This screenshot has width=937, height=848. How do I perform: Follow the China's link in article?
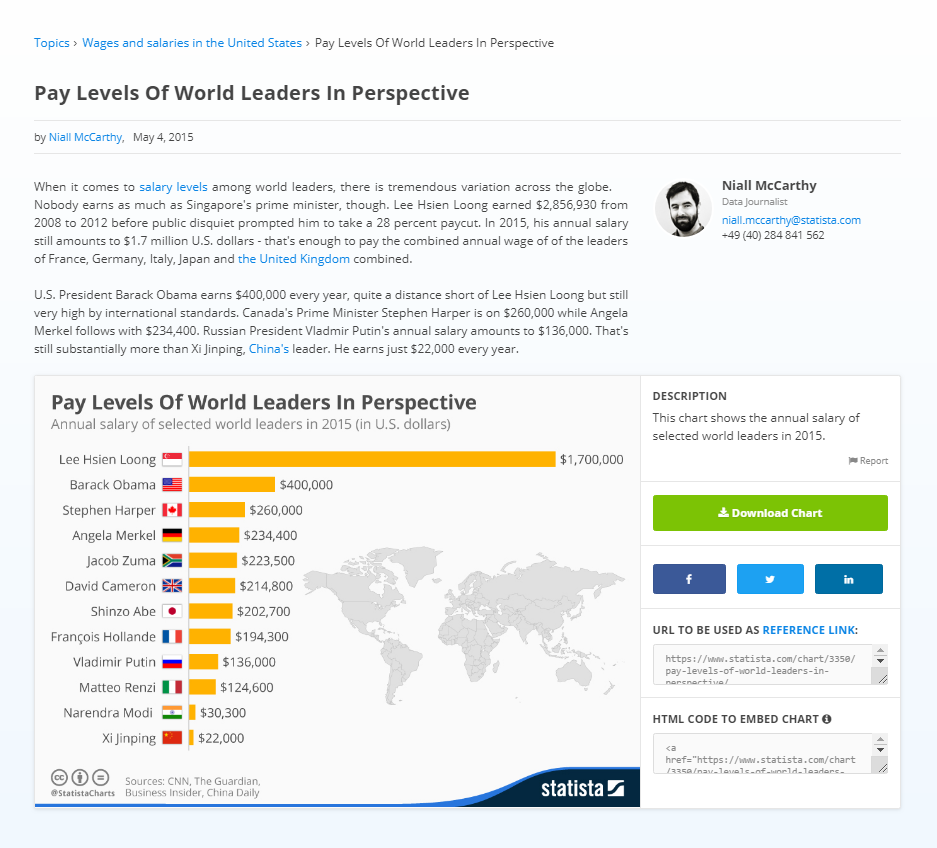[x=269, y=349]
